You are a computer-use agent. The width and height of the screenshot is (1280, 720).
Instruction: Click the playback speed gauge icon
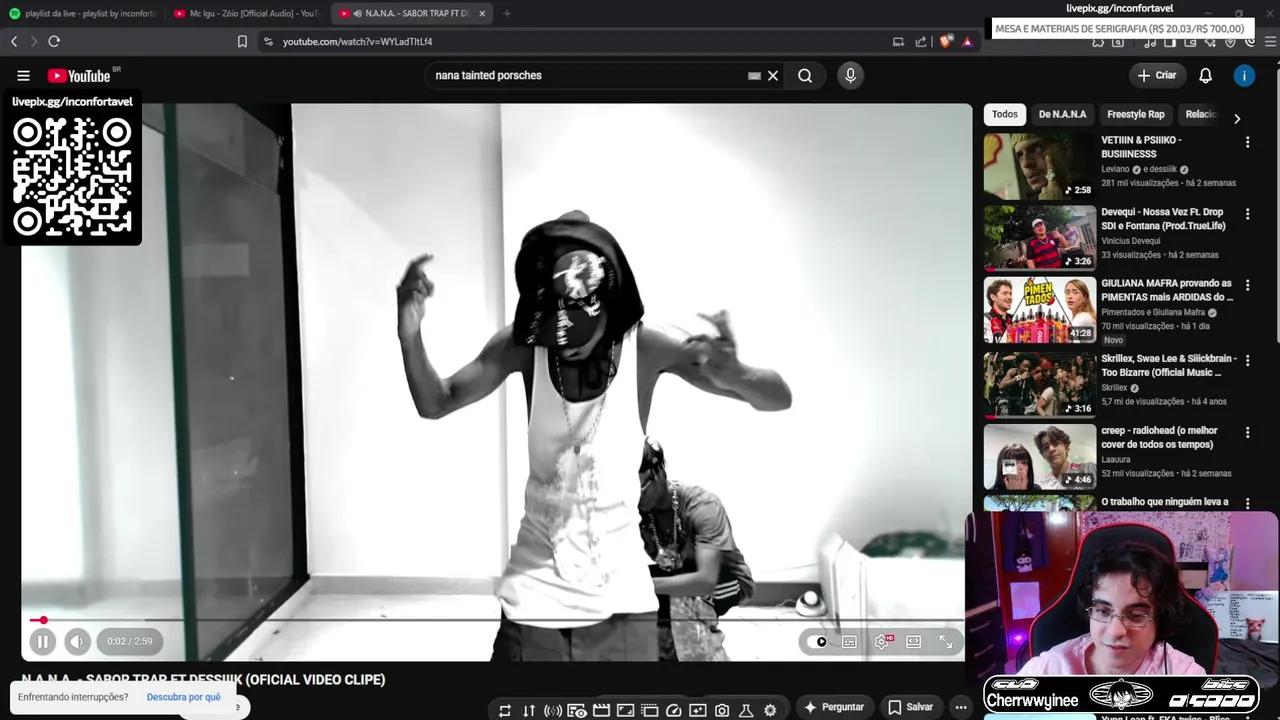pos(673,711)
